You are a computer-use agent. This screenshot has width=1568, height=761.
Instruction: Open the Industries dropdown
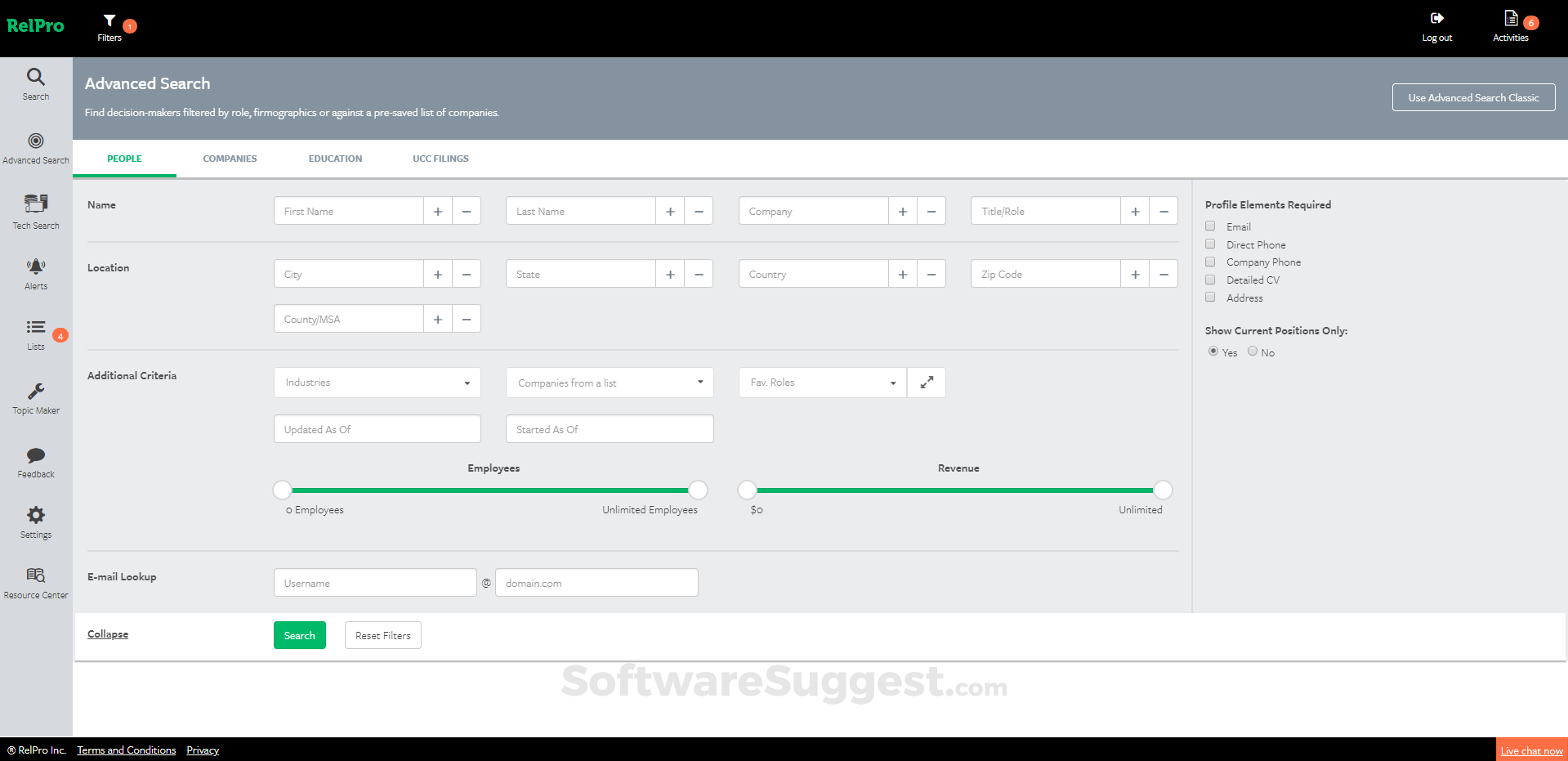(377, 382)
